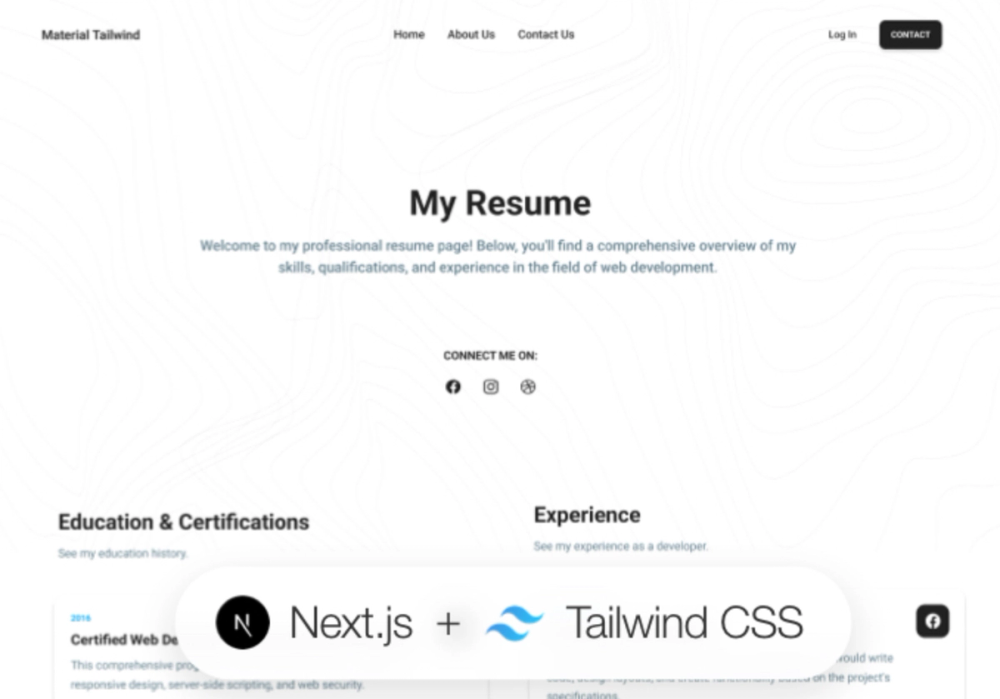Click the 'Welcome to my professional resume page' paragraph
Image resolution: width=1000 pixels, height=699 pixels.
(497, 256)
